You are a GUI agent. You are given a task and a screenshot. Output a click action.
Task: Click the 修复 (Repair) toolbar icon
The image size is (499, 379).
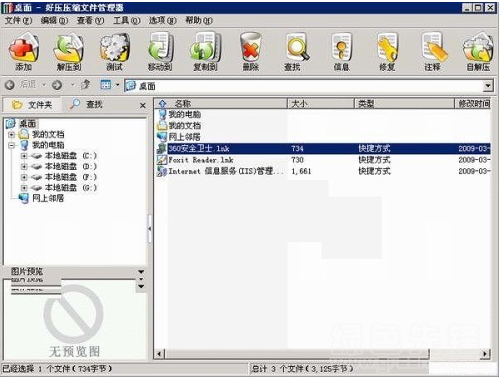tap(387, 48)
